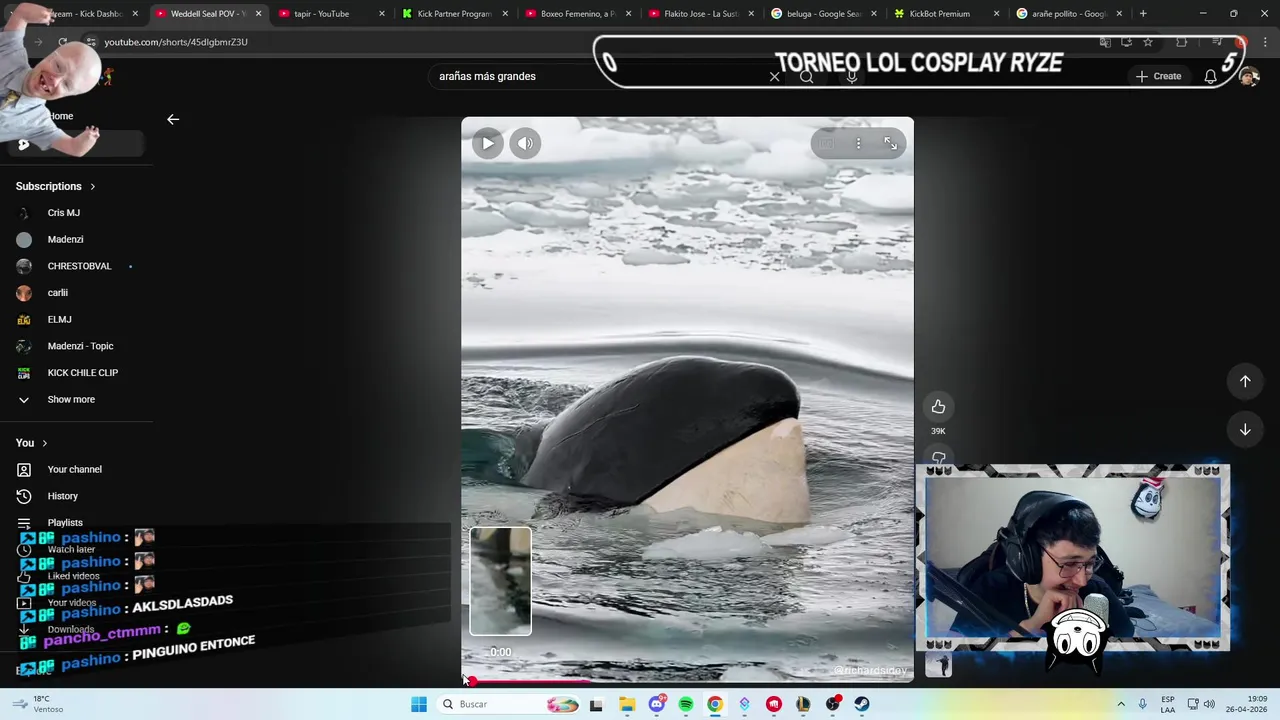Open Chrome from the taskbar
This screenshot has height=720, width=1280.
(x=715, y=704)
